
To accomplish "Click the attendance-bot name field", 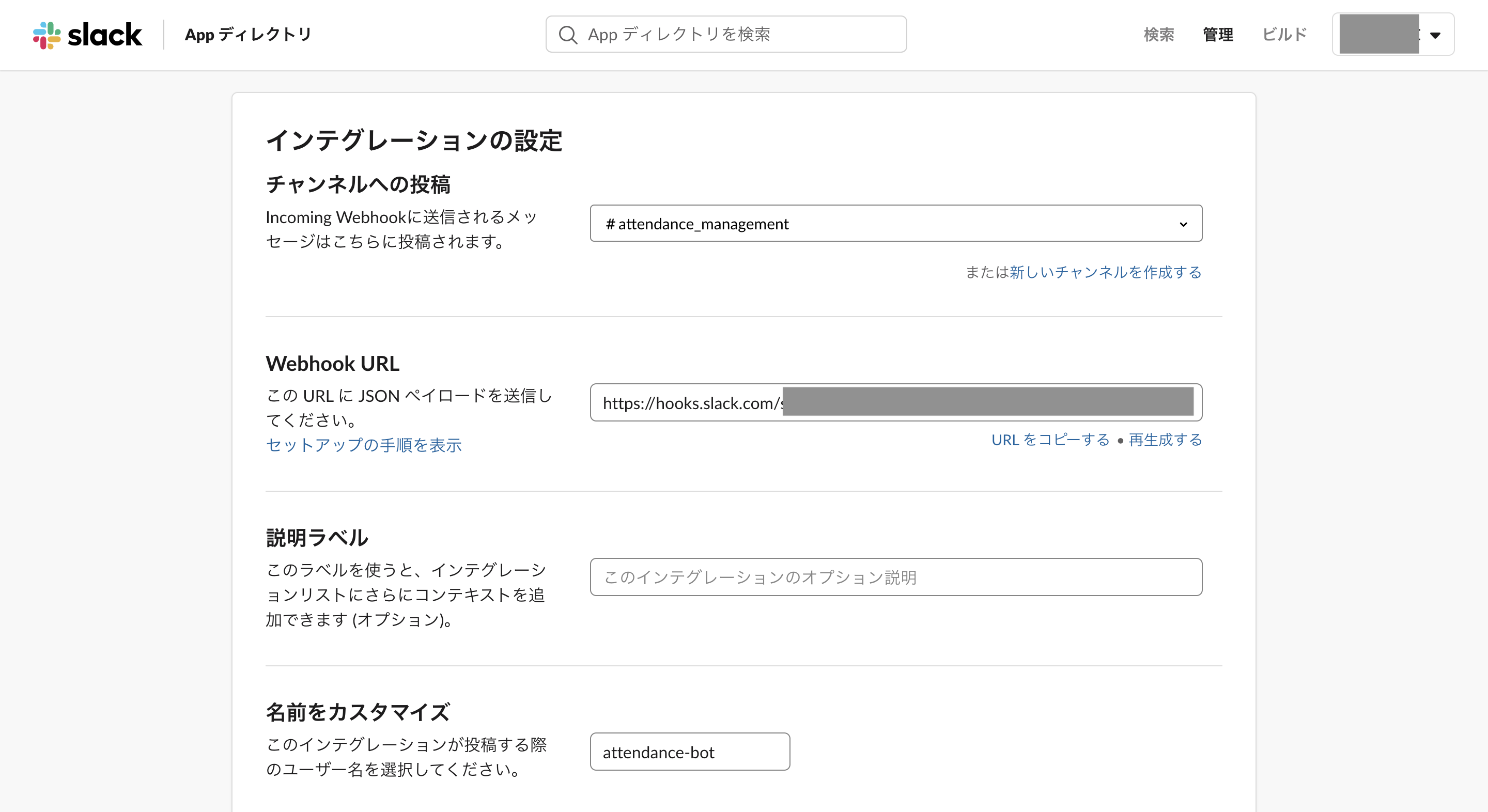I will [x=690, y=752].
